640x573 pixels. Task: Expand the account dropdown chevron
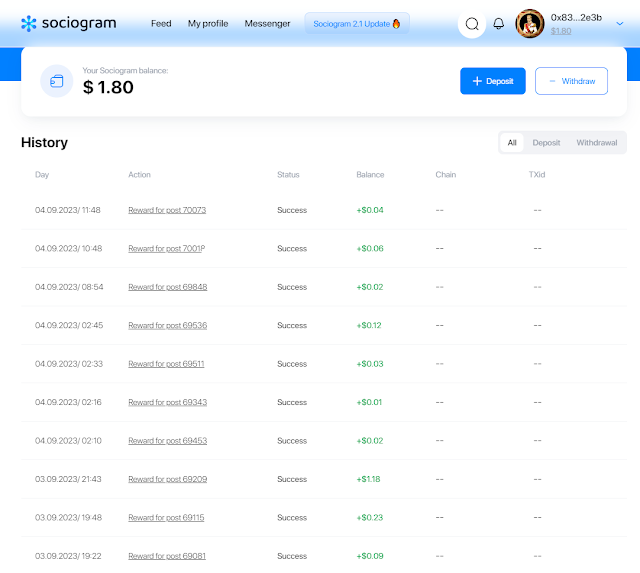point(620,24)
